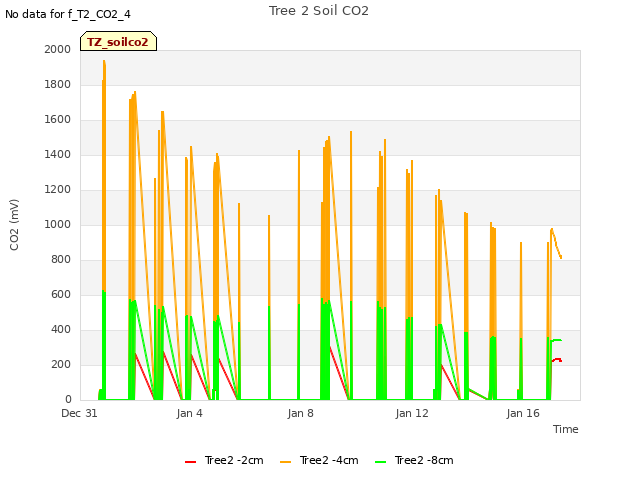Click the '1600' y-axis tick label
The width and height of the screenshot is (640, 480).
pos(58,120)
